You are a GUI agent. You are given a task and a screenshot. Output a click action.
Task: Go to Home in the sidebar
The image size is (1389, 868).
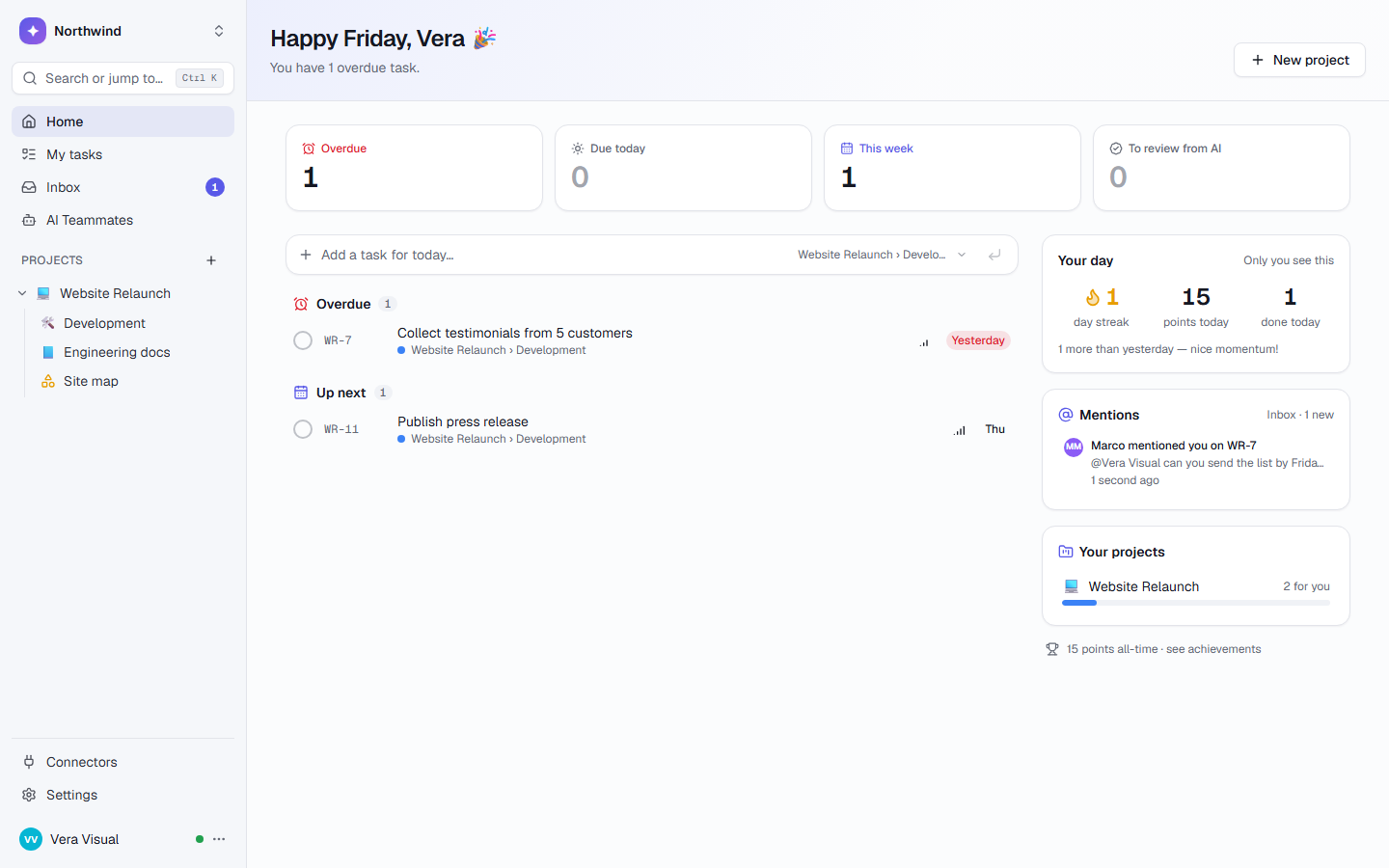coord(123,122)
